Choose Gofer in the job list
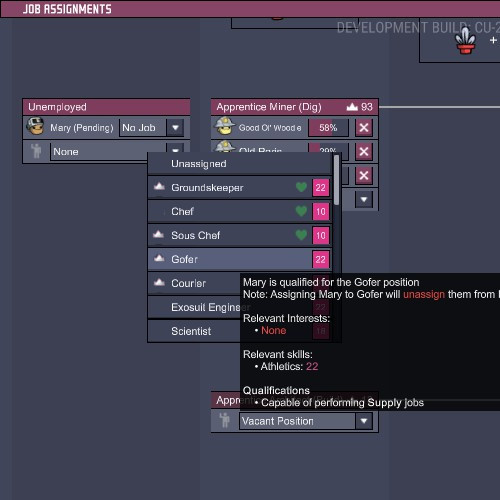 (x=240, y=259)
